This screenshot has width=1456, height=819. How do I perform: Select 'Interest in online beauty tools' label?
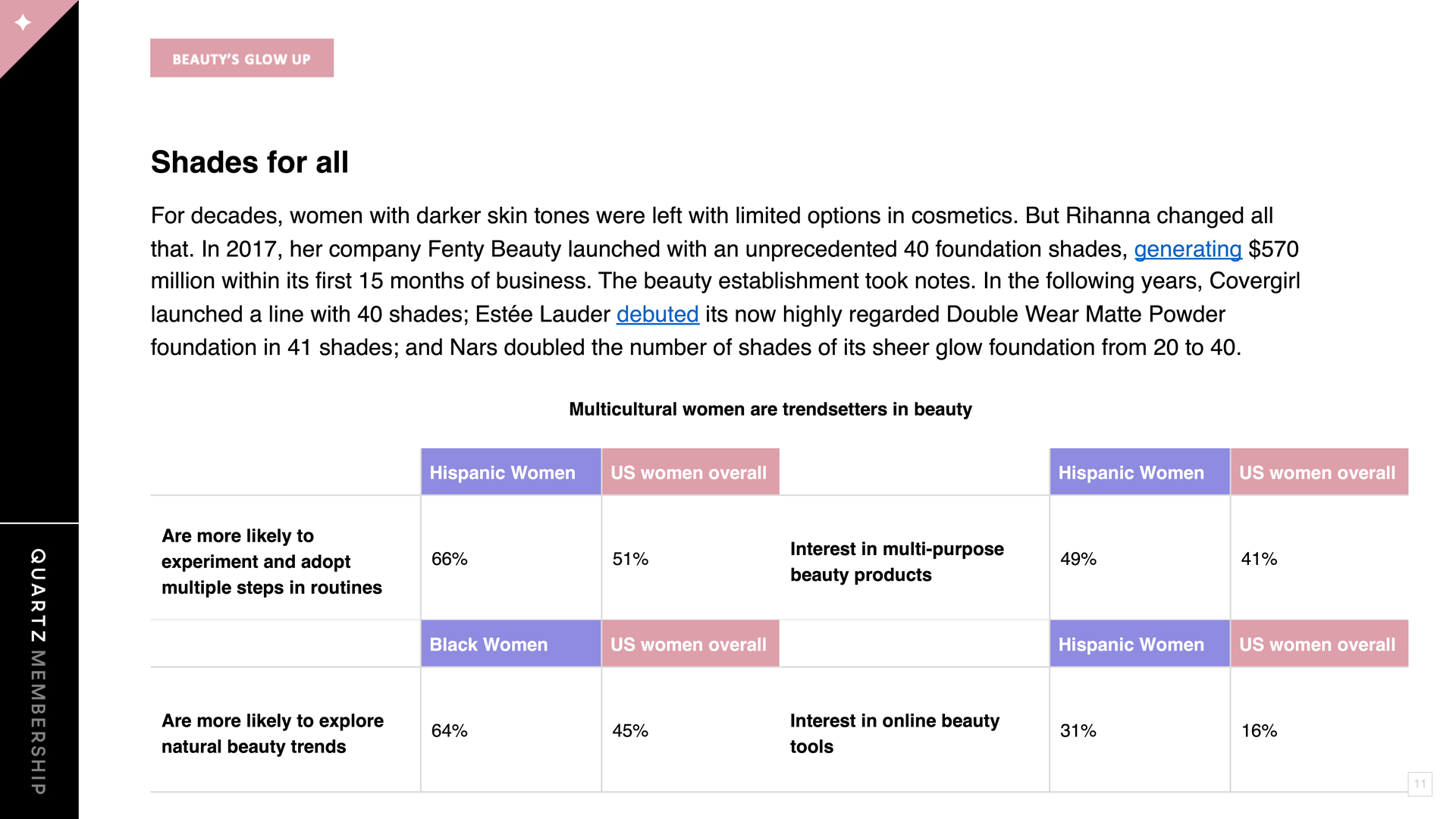point(894,733)
